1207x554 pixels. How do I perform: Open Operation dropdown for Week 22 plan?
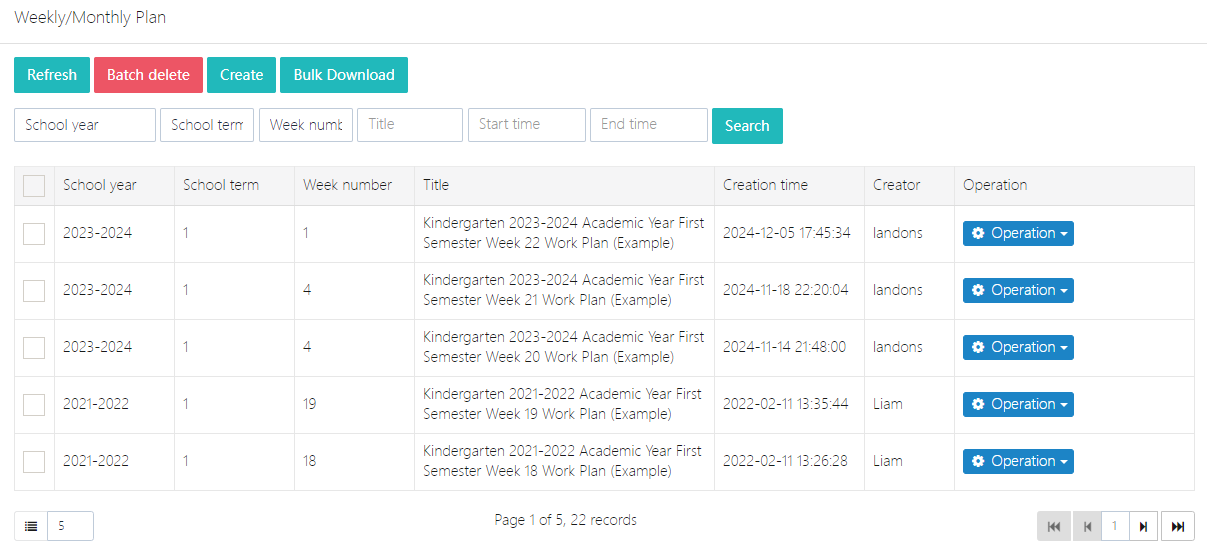point(1017,234)
